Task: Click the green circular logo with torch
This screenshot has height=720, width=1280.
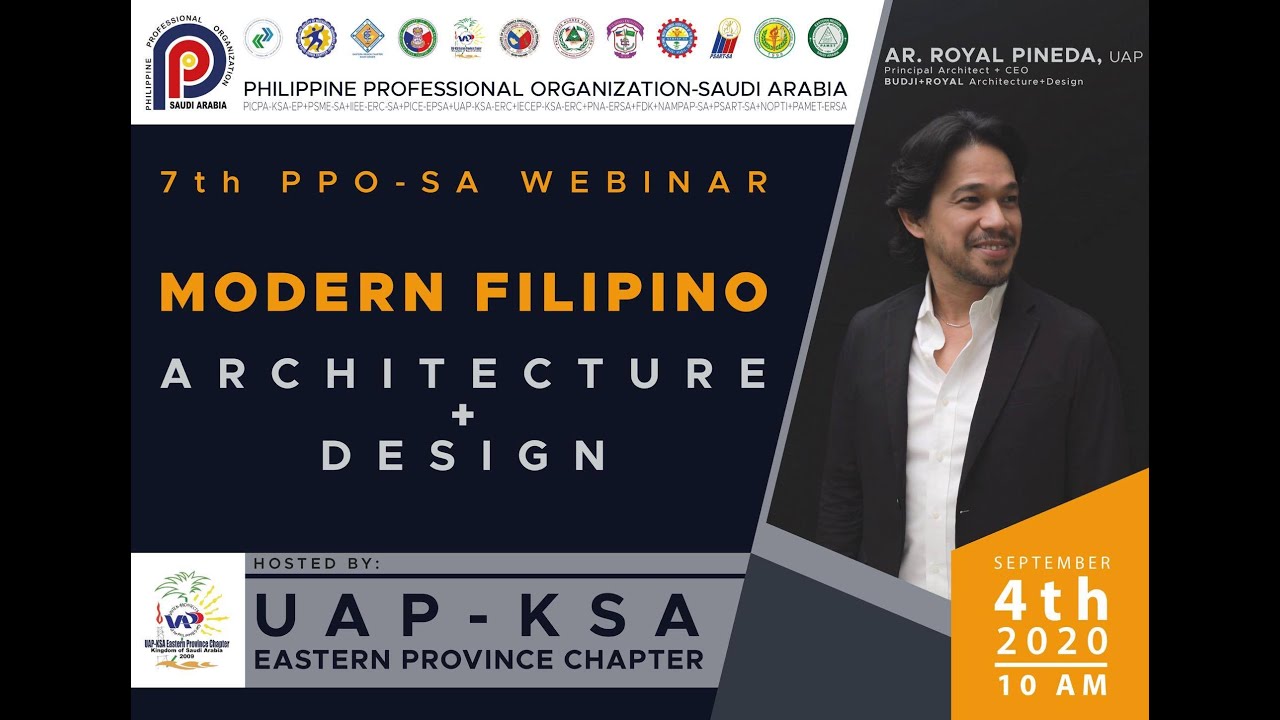Action: pos(774,38)
